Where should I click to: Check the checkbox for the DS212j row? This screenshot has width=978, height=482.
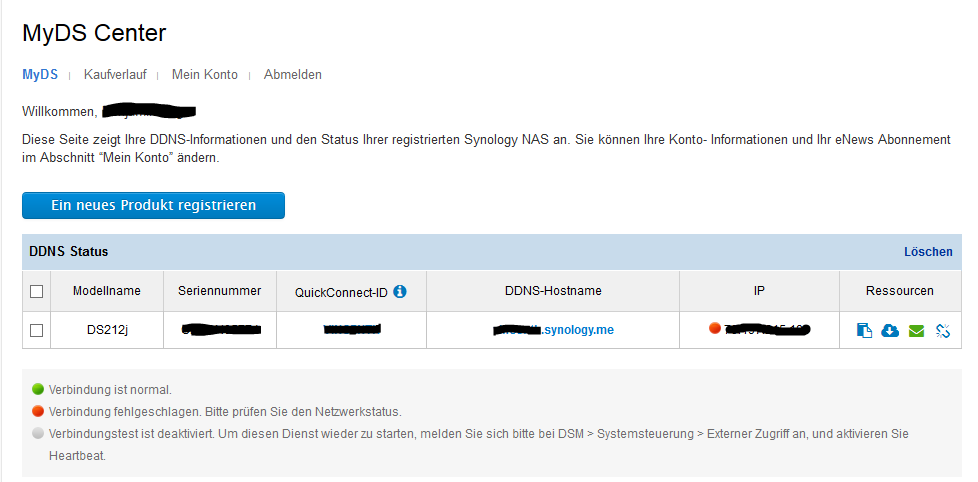tap(36, 330)
